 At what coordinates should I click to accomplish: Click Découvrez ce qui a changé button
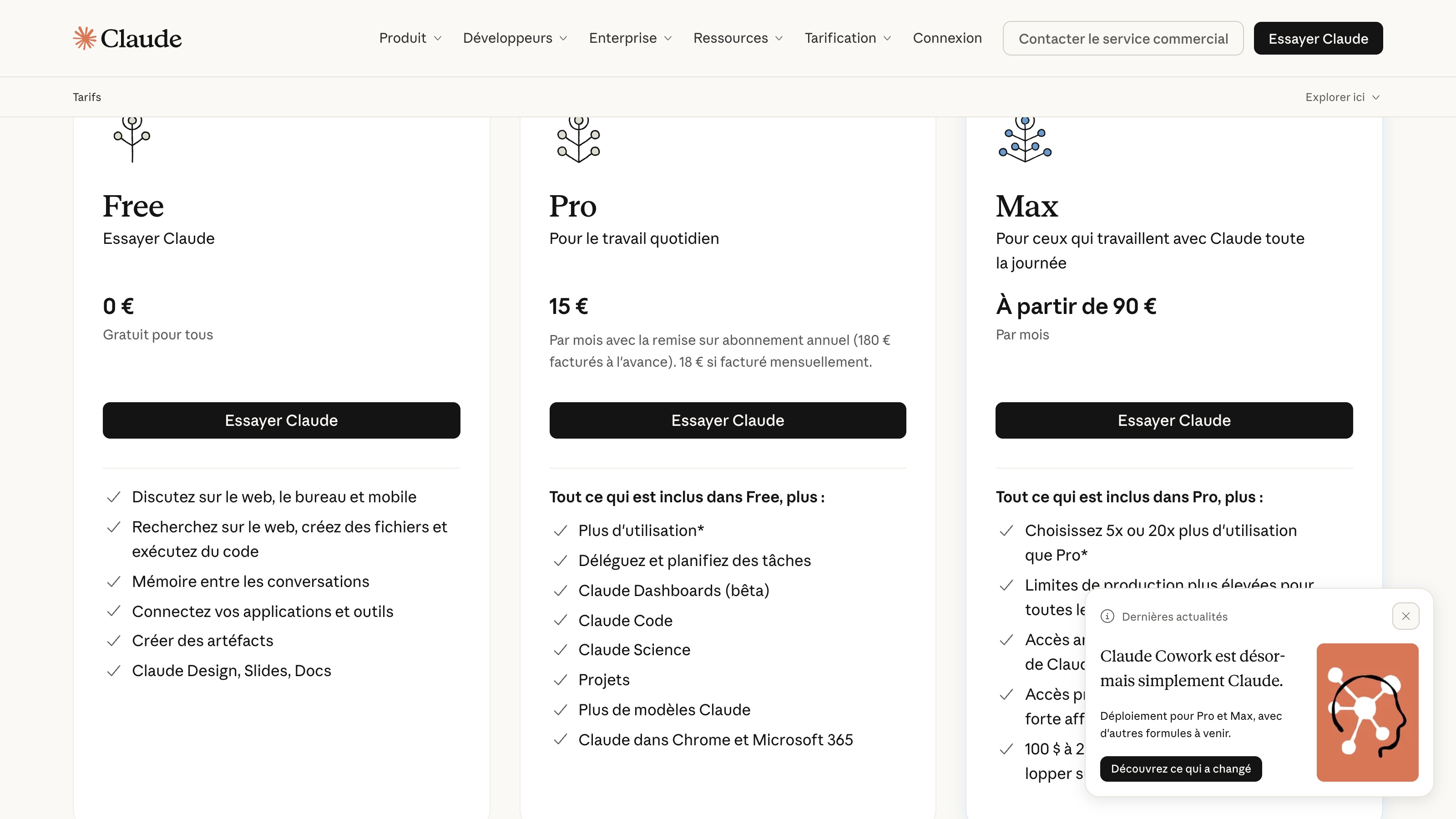point(1181,768)
